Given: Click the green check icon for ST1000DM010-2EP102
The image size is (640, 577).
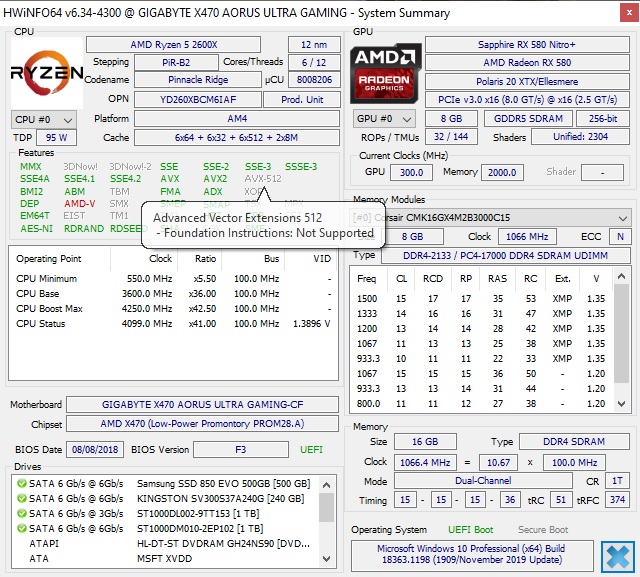Looking at the screenshot, I should (x=21, y=528).
